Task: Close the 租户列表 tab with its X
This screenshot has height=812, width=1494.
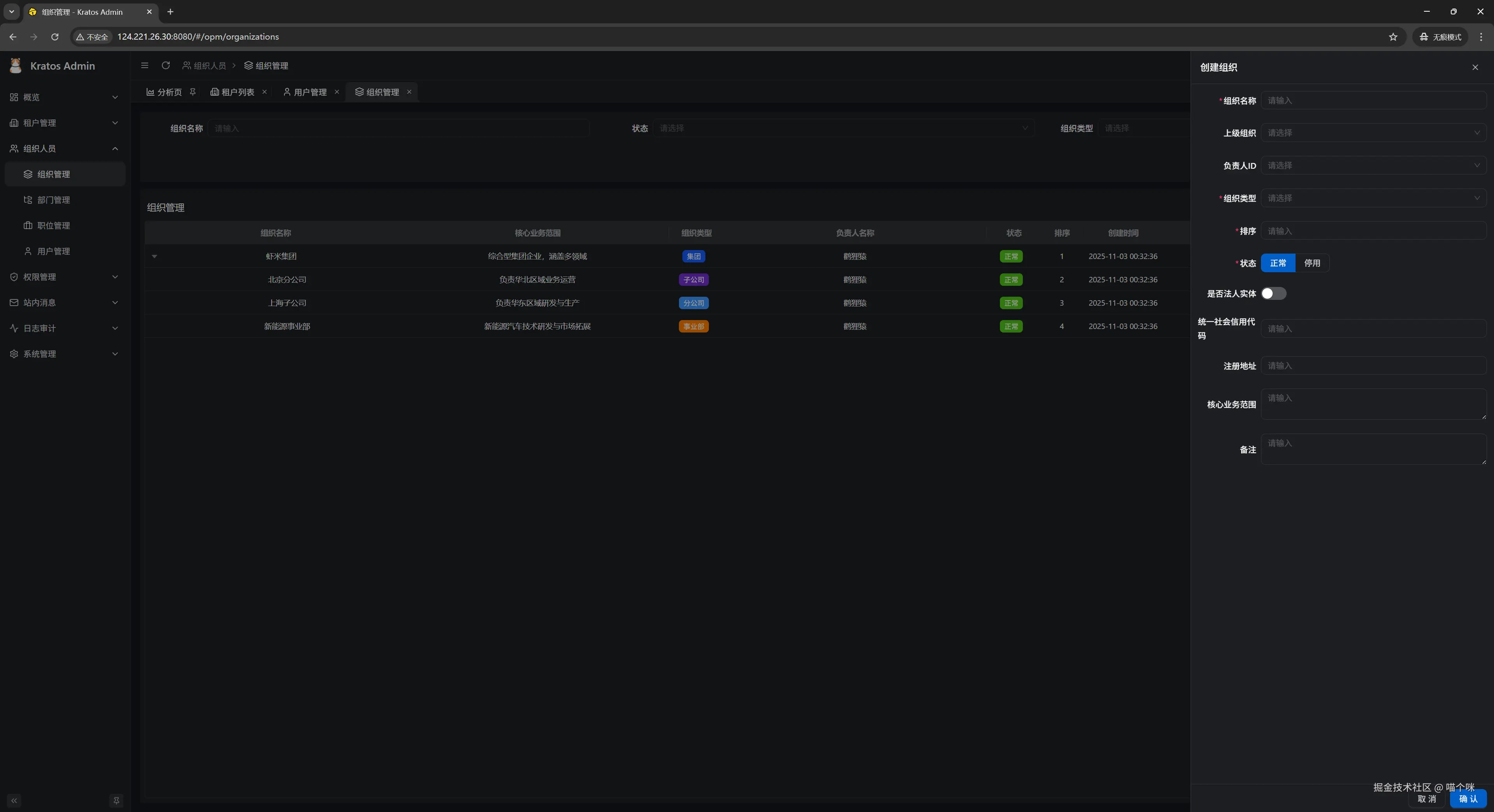Action: (x=265, y=91)
